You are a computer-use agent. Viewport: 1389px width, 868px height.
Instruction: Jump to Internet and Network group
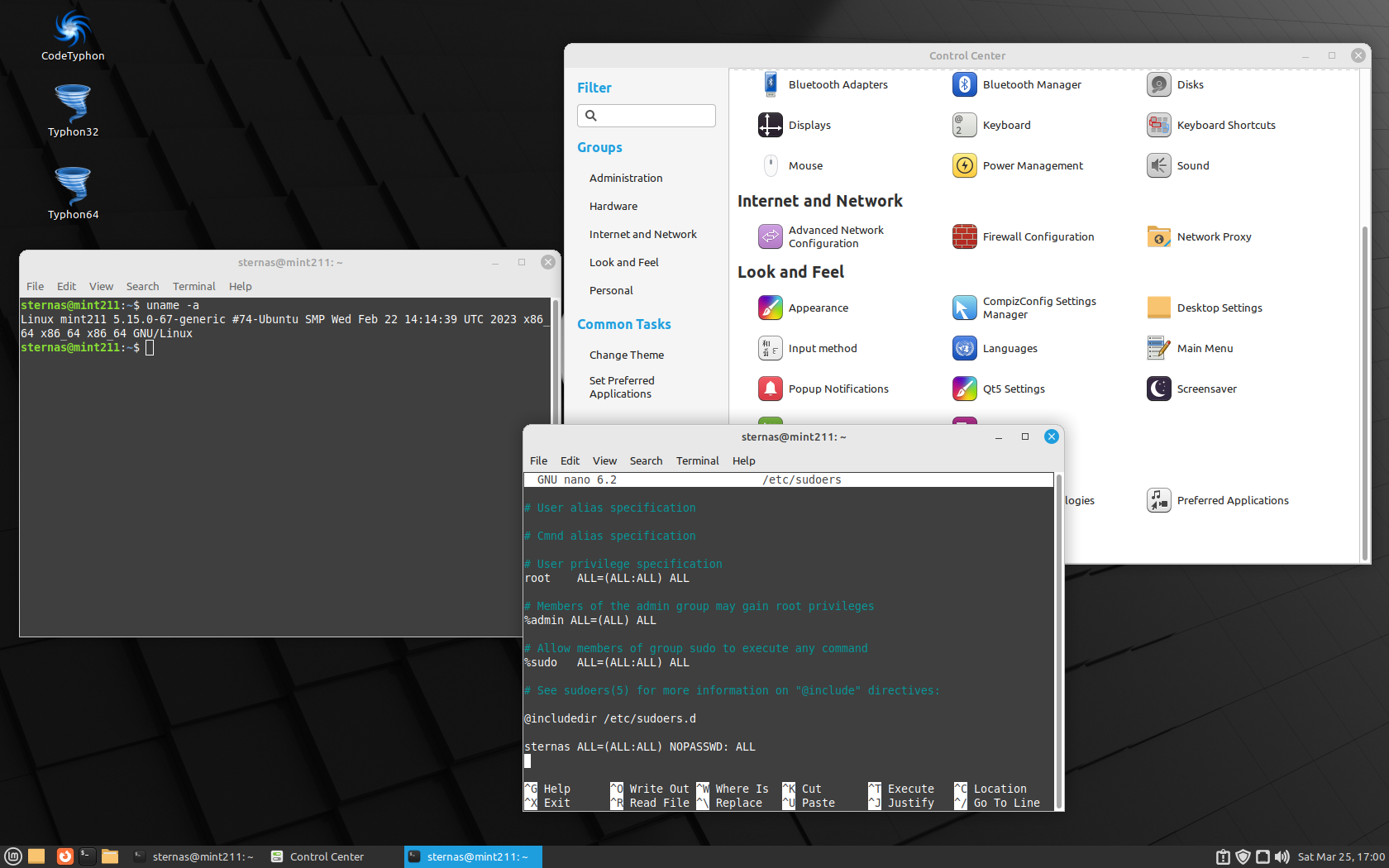coord(642,234)
